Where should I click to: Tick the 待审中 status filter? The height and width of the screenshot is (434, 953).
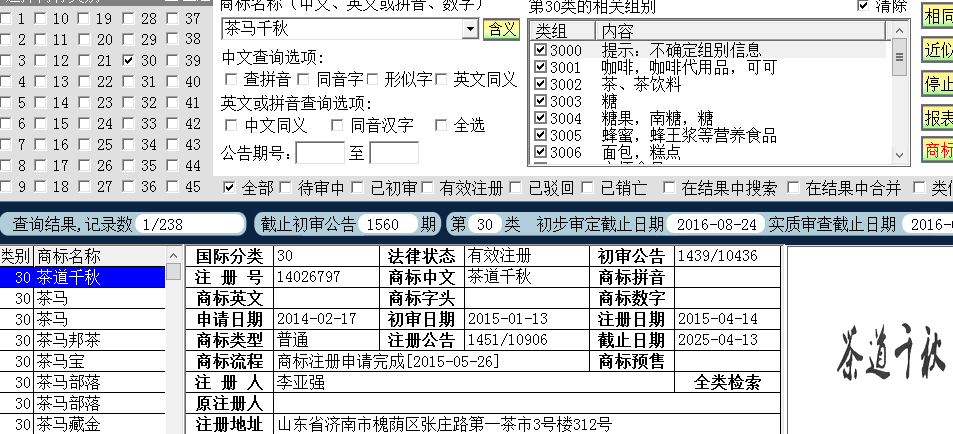pyautogui.click(x=285, y=188)
